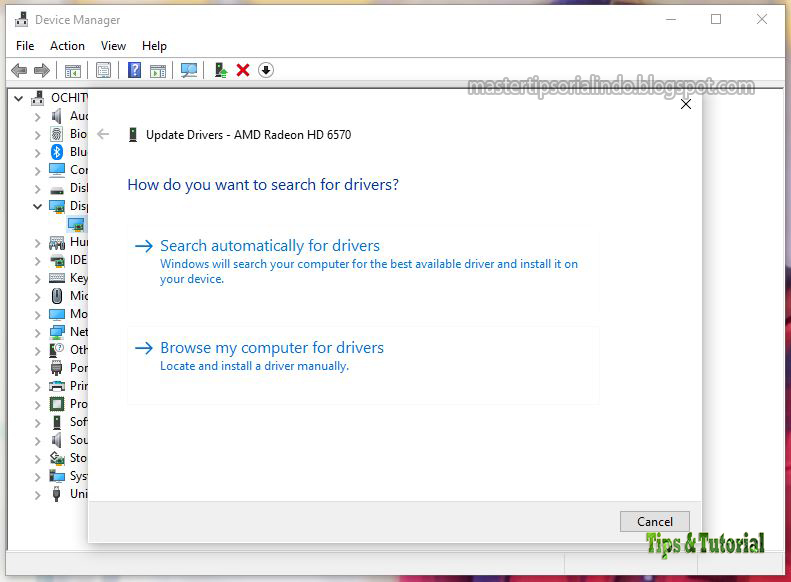Click the Storage controllers category icon
This screenshot has height=582, width=791.
pos(57,458)
